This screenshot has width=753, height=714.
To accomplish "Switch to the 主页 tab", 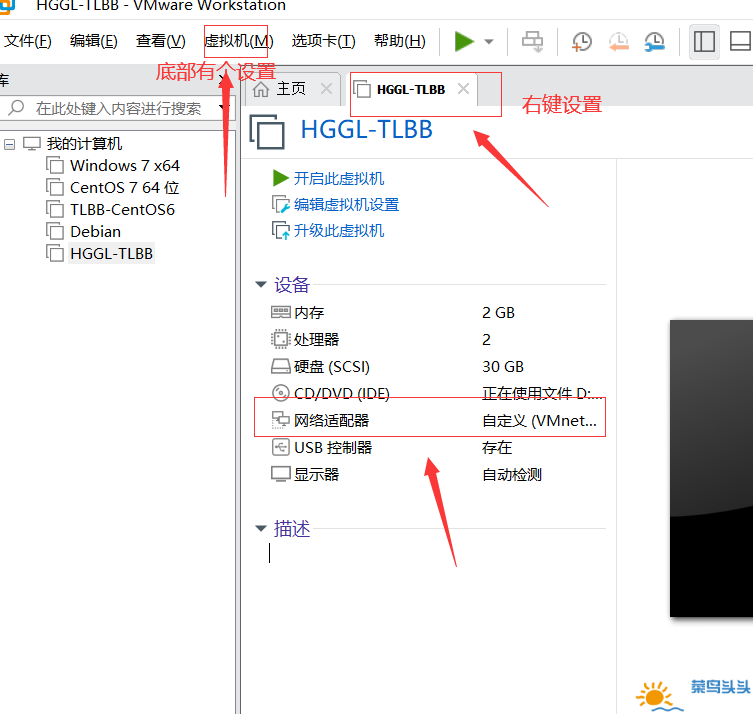I will [291, 89].
